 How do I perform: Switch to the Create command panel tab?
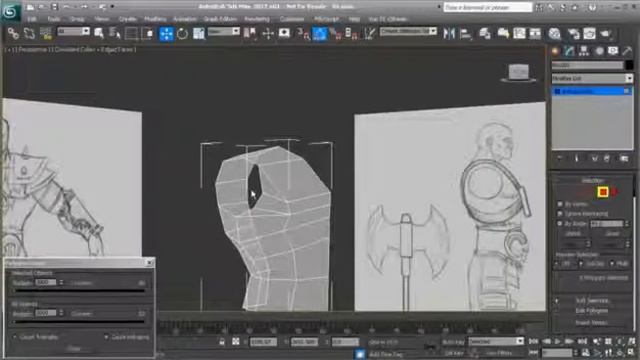point(555,51)
